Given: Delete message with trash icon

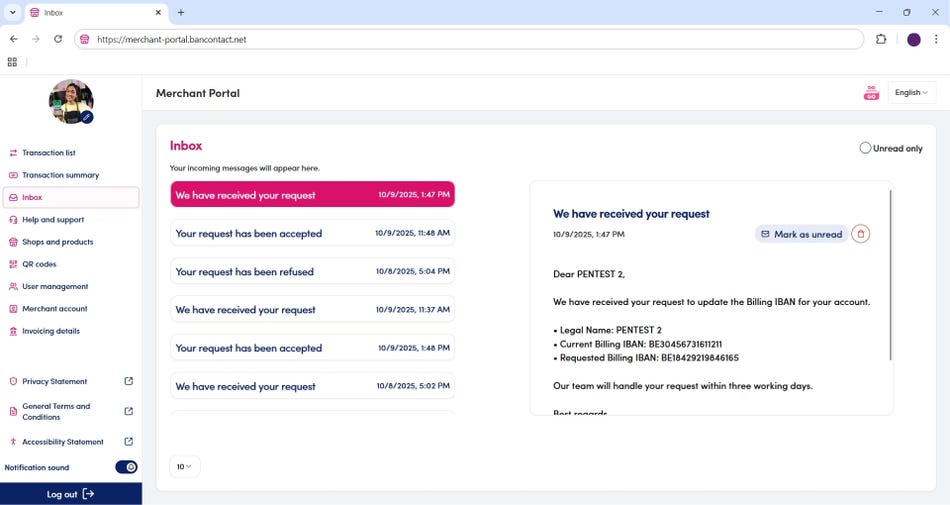Looking at the screenshot, I should pyautogui.click(x=860, y=234).
